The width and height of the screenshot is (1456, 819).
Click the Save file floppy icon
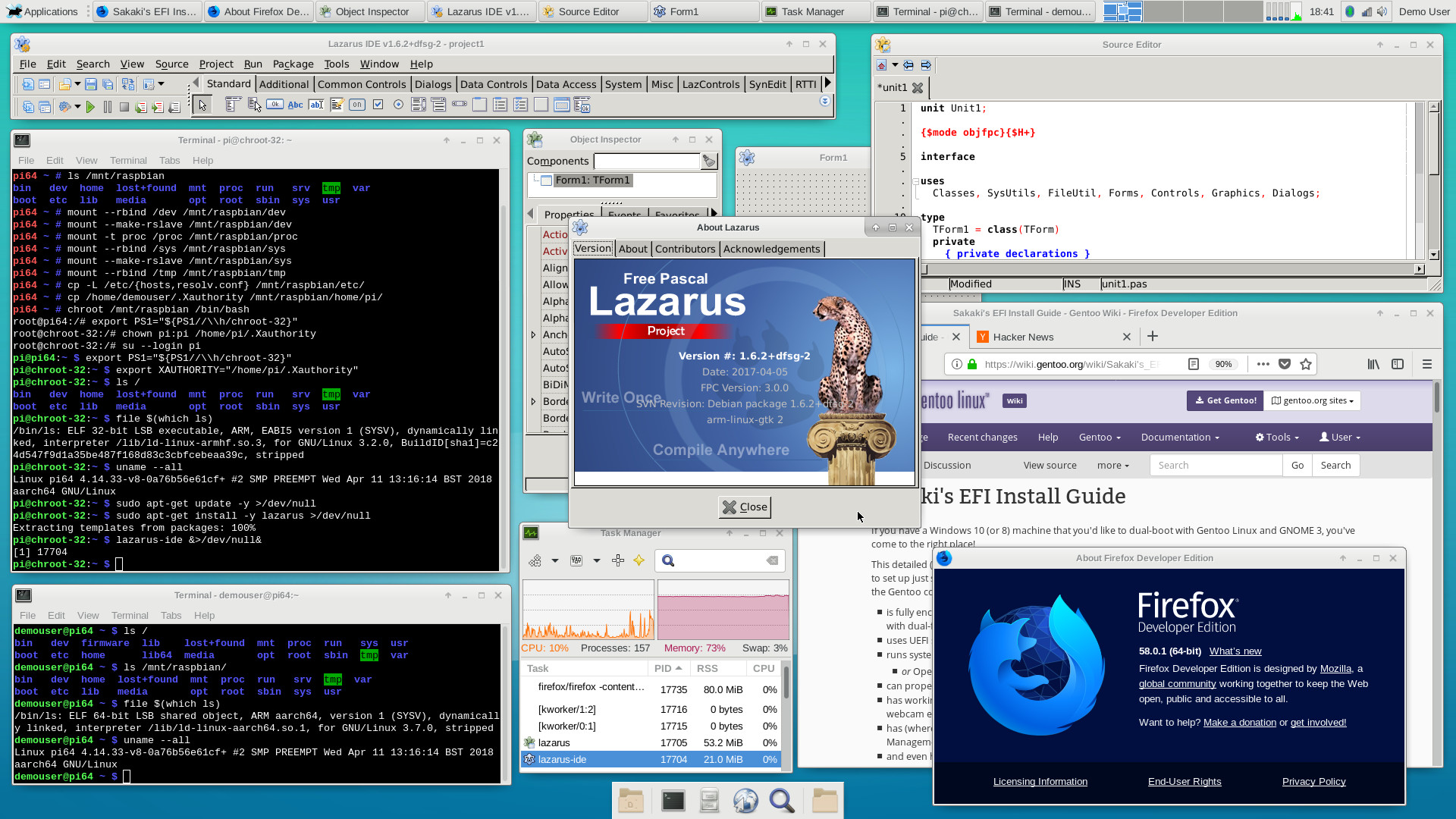pyautogui.click(x=91, y=84)
